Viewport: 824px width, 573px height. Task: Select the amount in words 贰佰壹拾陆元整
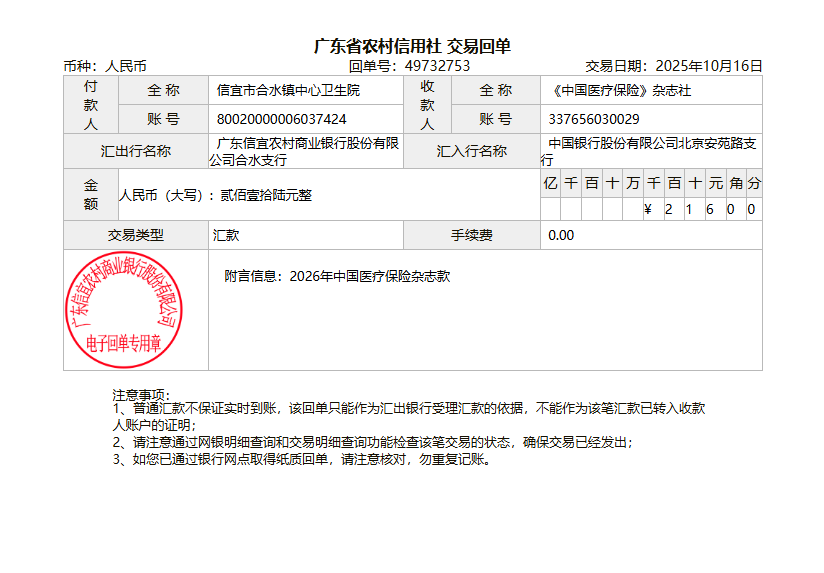click(266, 195)
